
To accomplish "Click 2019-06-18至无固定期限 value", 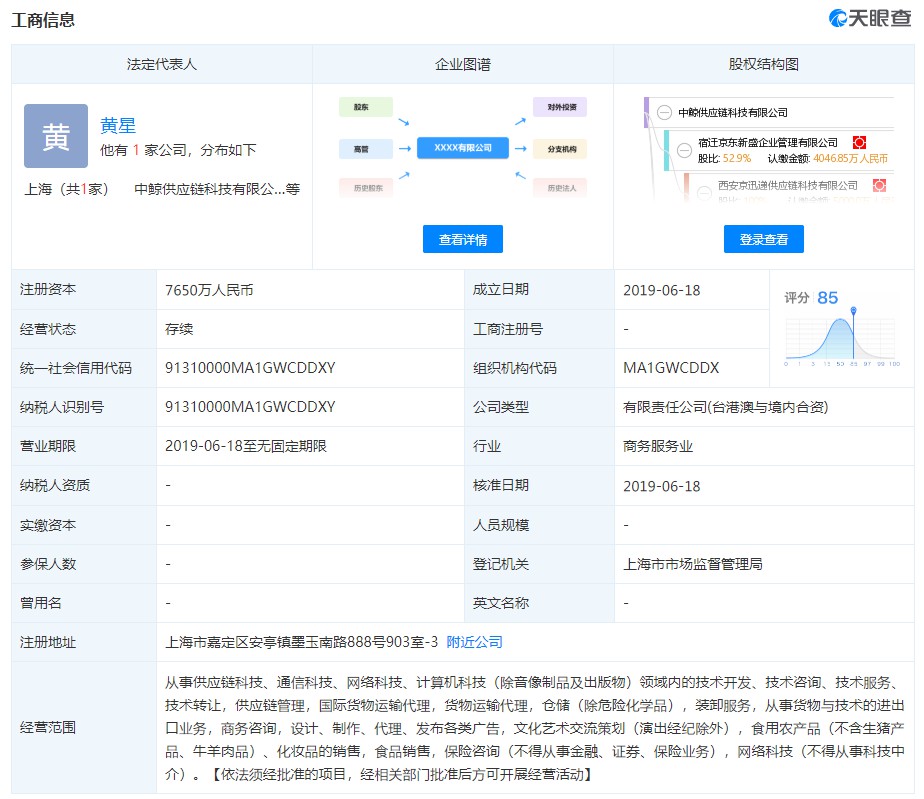I will tap(246, 446).
